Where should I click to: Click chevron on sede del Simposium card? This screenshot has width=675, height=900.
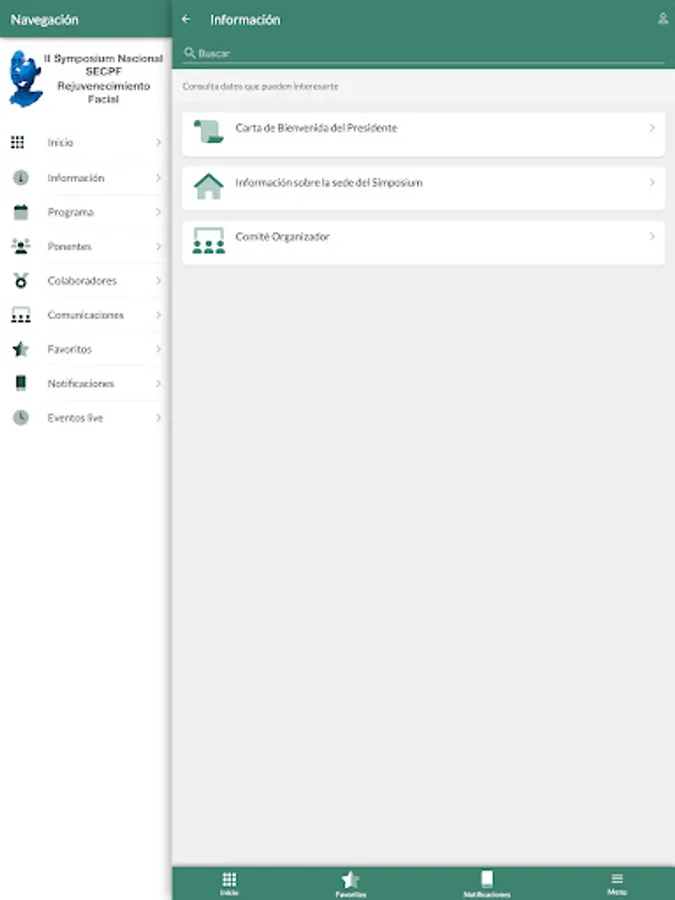pos(652,183)
